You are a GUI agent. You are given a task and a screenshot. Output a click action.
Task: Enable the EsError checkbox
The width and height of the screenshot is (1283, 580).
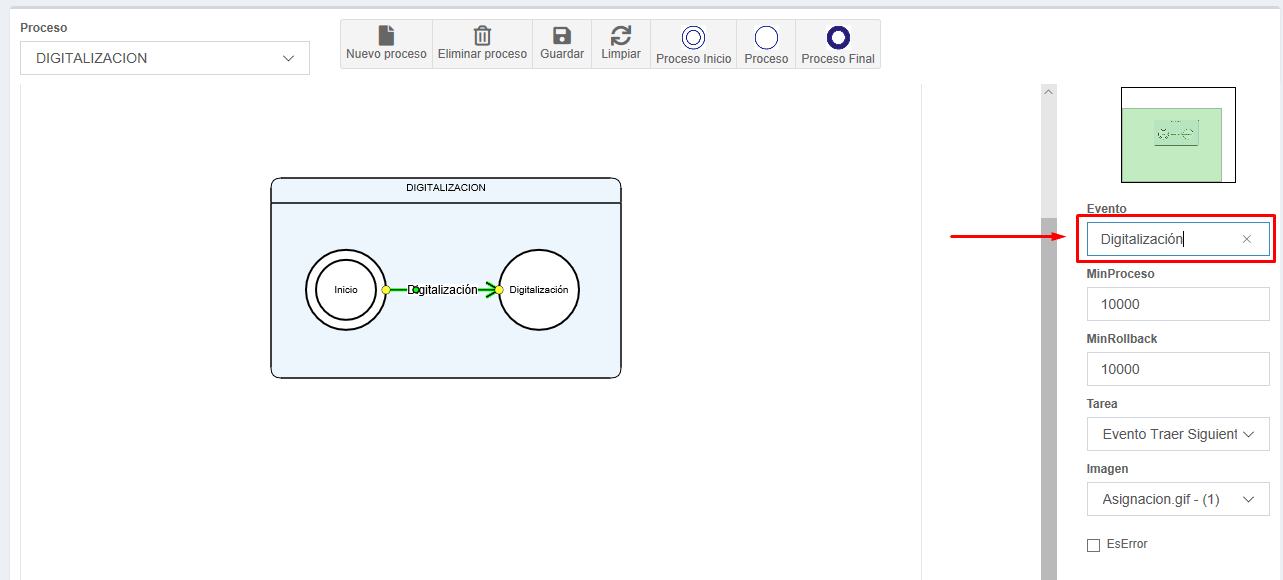click(1093, 545)
